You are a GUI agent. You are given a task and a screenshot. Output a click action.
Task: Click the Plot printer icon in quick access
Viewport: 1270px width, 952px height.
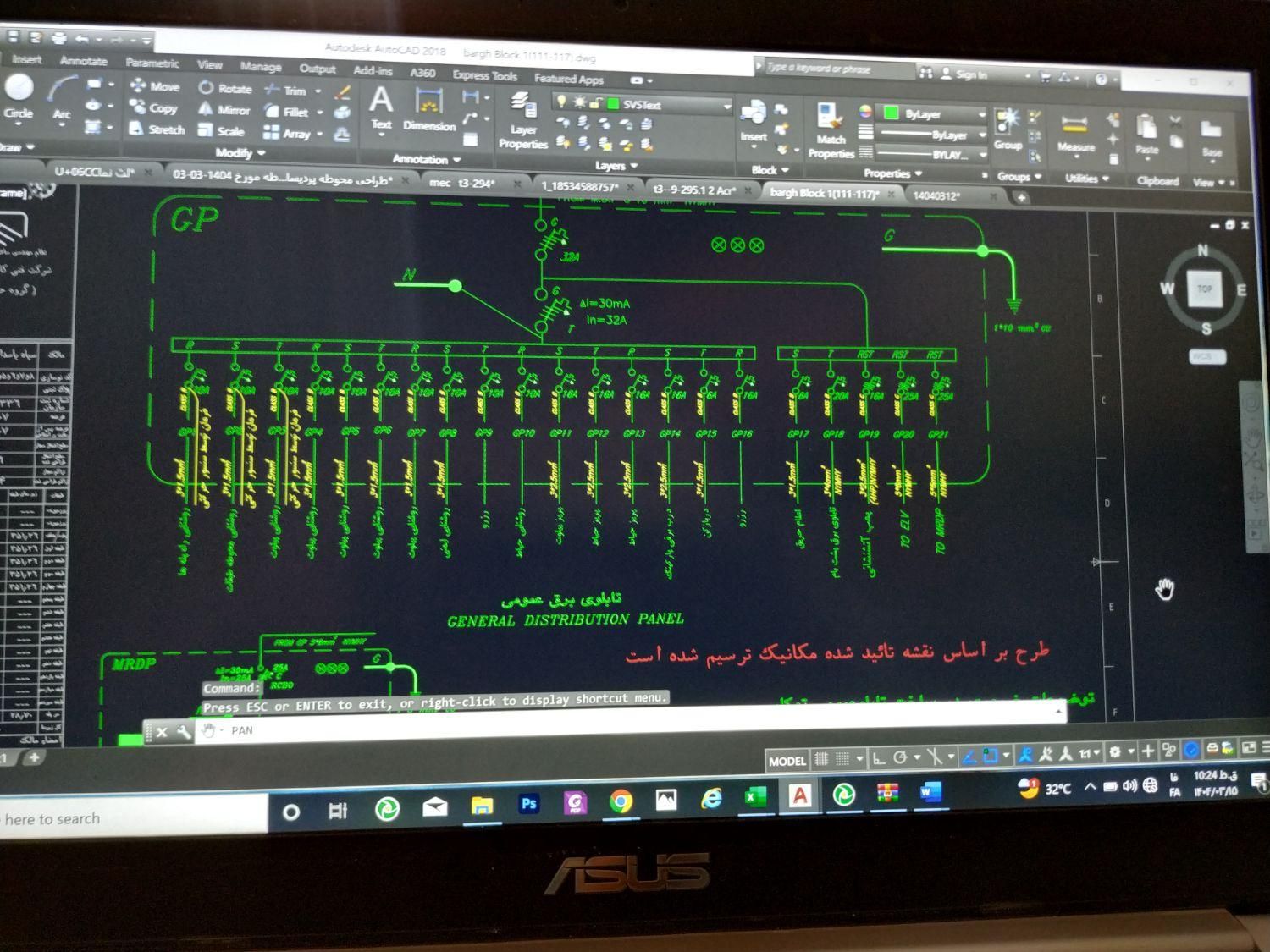coord(58,38)
